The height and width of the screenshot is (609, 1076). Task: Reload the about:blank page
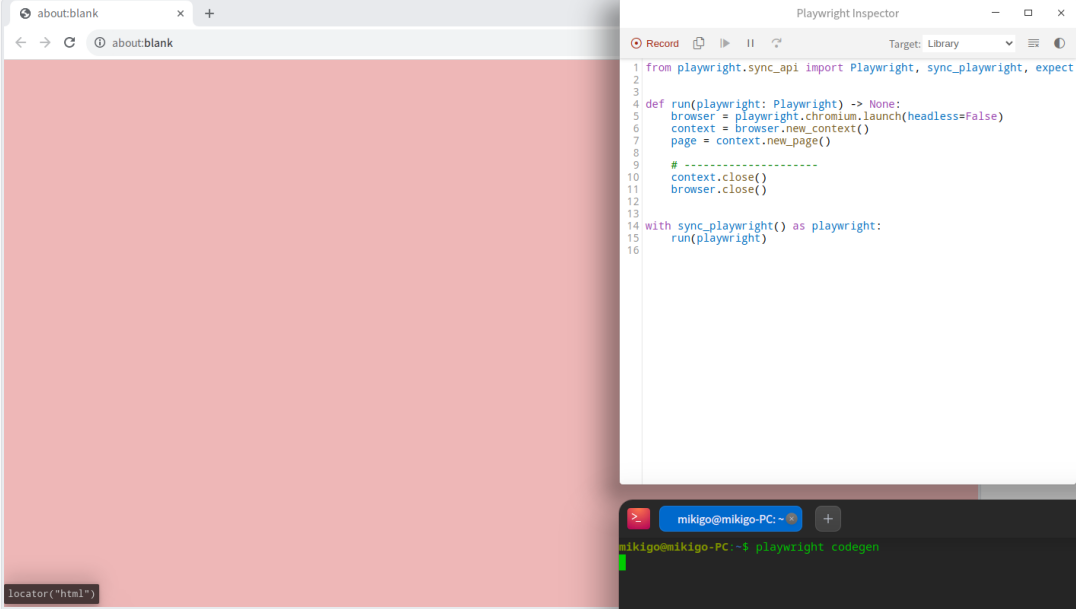pos(69,43)
